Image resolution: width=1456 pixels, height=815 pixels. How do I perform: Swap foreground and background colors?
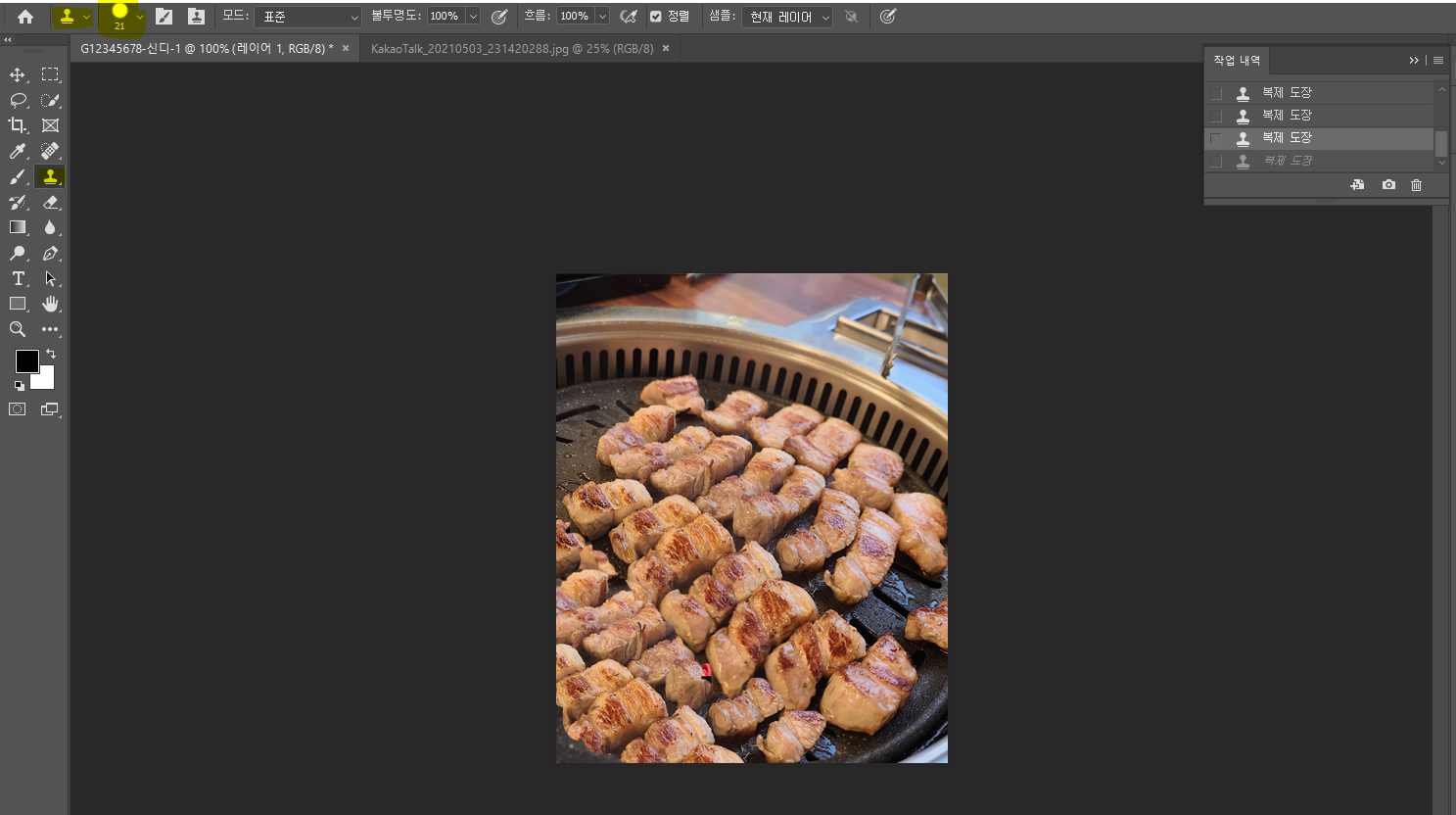(x=51, y=354)
